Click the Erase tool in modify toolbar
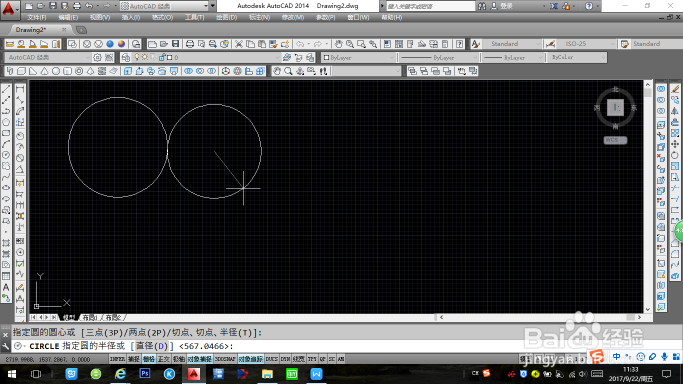The image size is (683, 384). 675,89
